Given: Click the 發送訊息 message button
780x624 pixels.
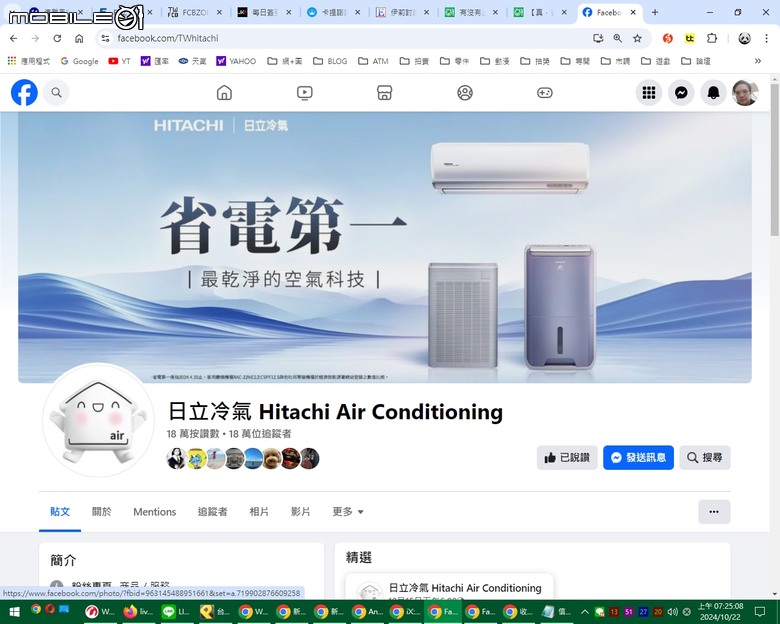Looking at the screenshot, I should click(x=638, y=457).
